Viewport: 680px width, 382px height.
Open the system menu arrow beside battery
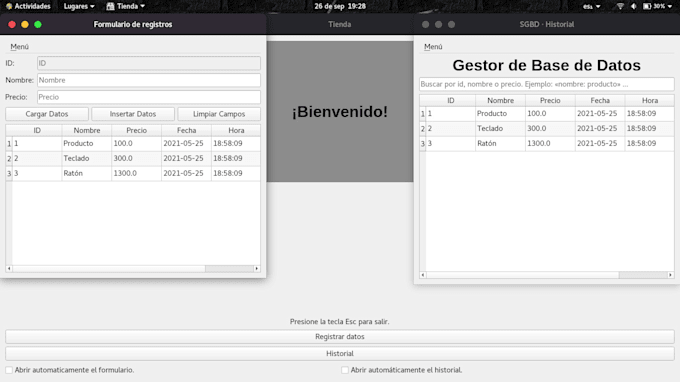pyautogui.click(x=670, y=6)
